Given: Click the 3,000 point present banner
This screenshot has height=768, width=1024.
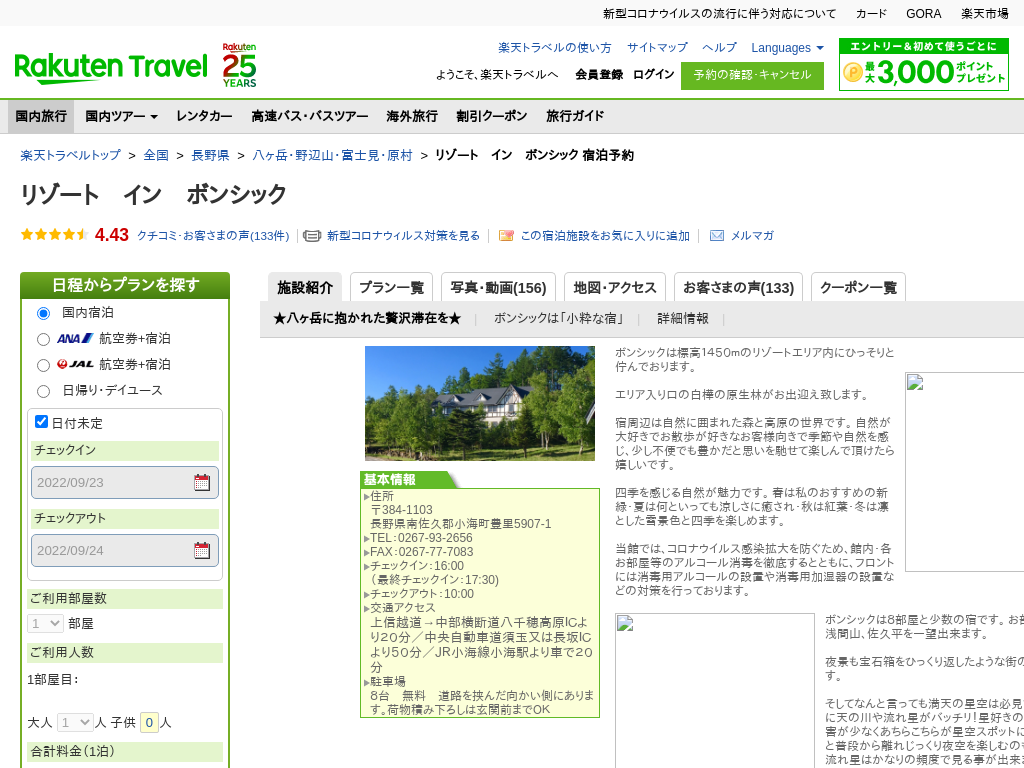Looking at the screenshot, I should 923,65.
